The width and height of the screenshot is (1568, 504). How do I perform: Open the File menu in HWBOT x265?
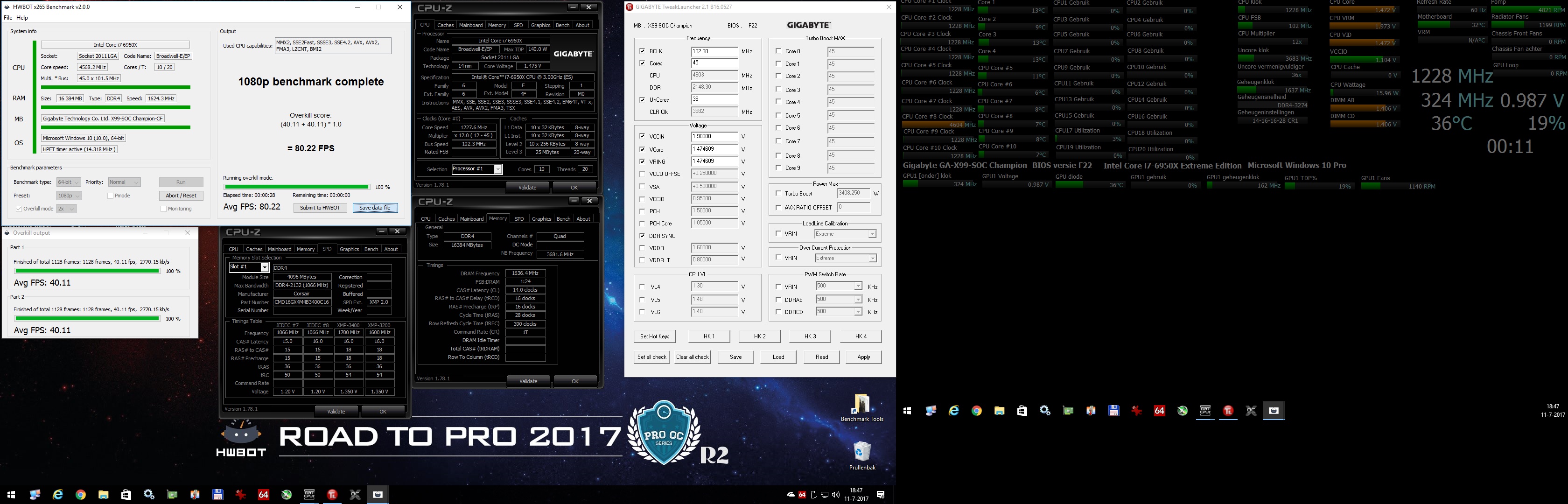click(x=8, y=18)
